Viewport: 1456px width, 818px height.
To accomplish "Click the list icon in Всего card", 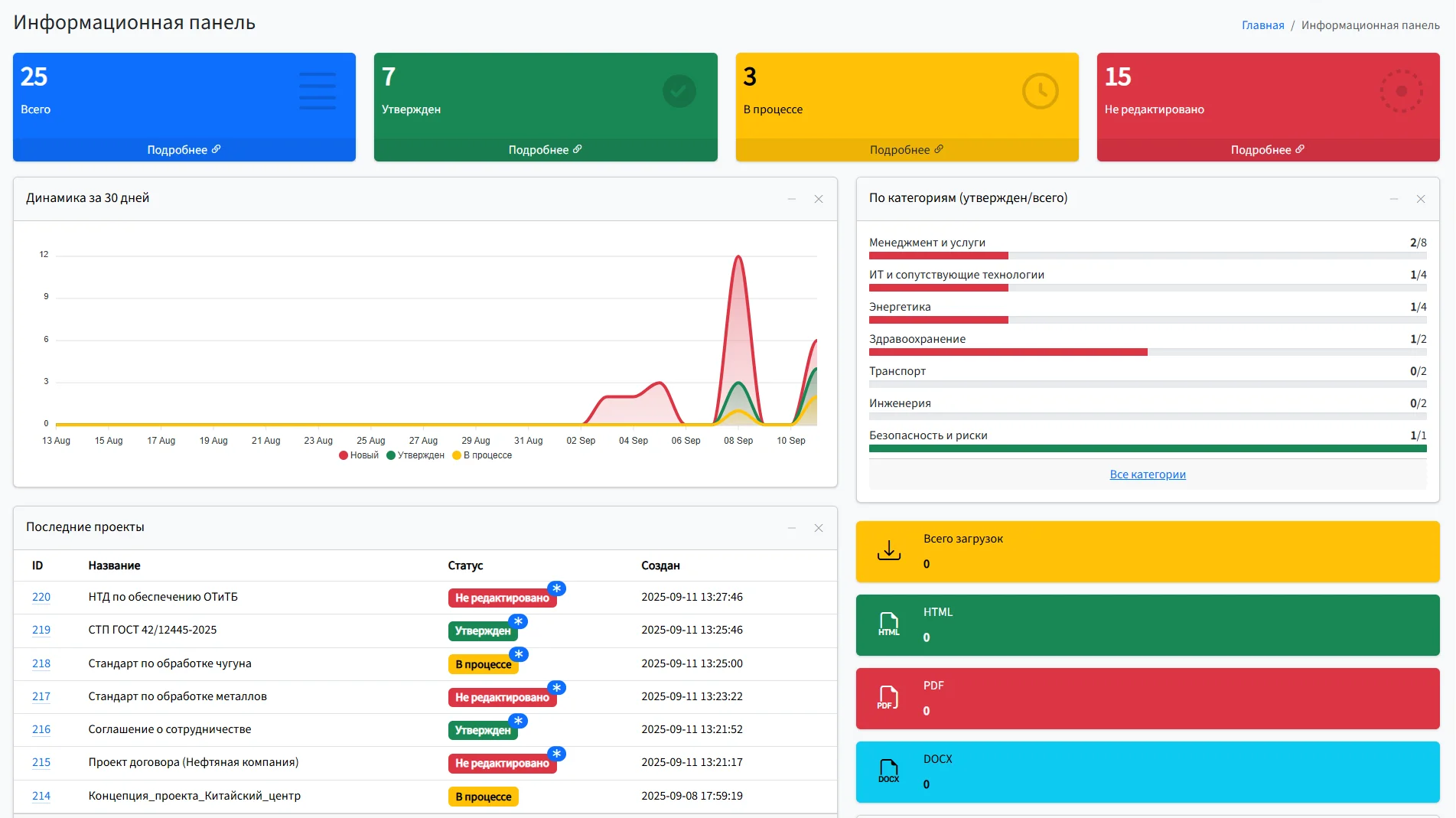I will pos(317,92).
